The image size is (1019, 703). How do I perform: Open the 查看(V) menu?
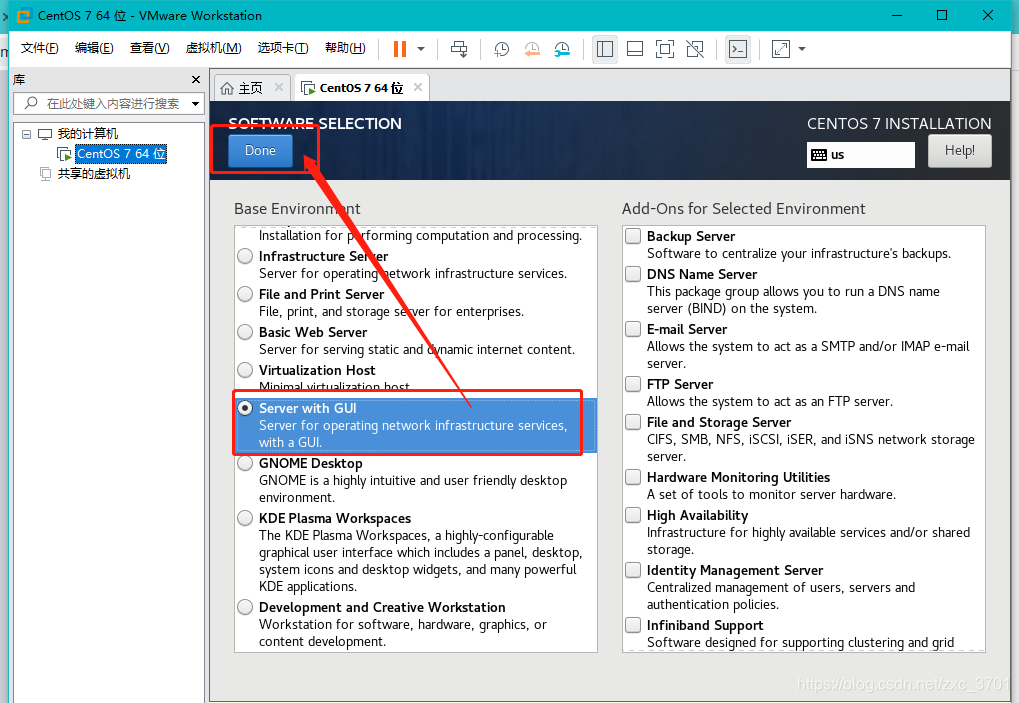pos(149,48)
